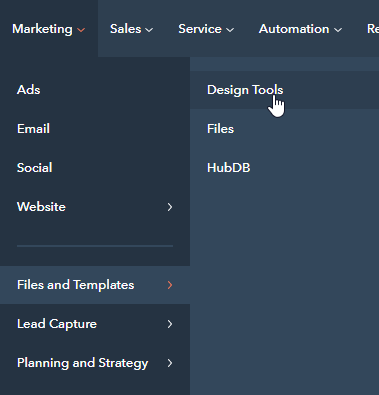Expand Files and Templates submenu
This screenshot has width=379, height=395.
pyautogui.click(x=95, y=285)
